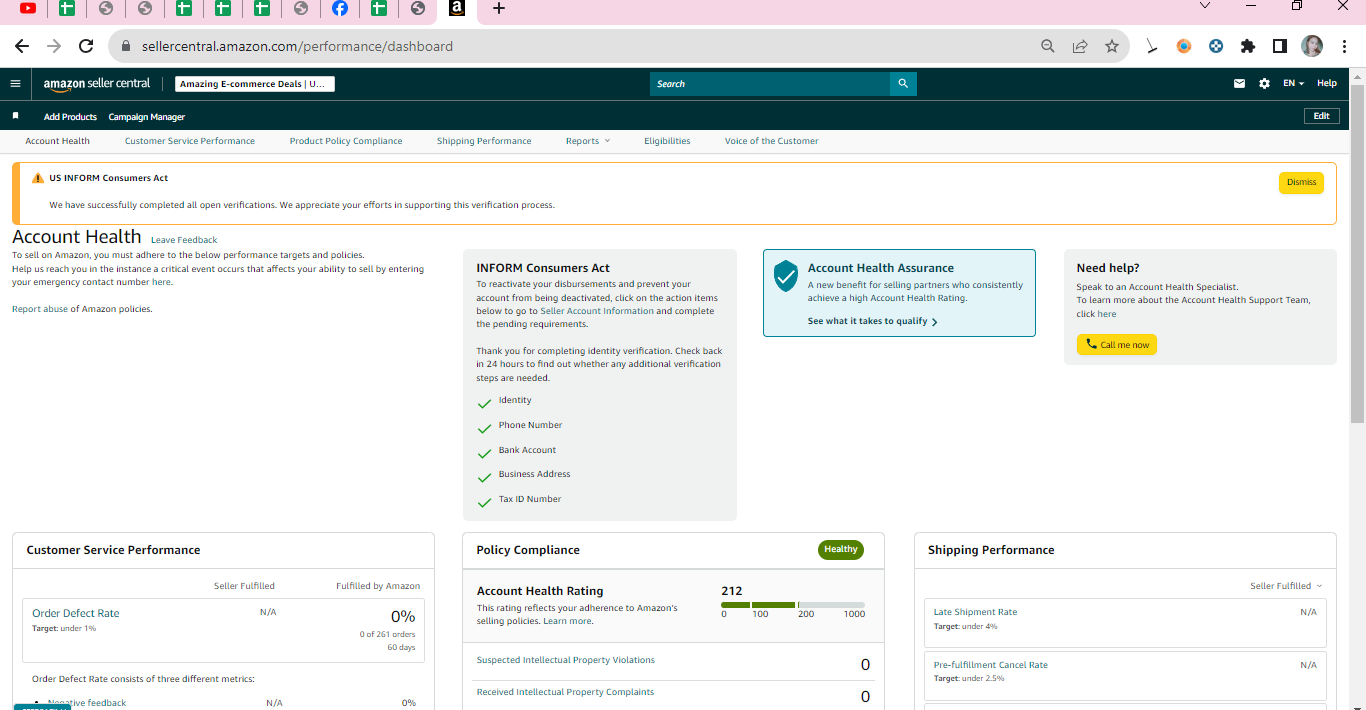
Task: Click the browser address bar URL
Action: tap(297, 46)
